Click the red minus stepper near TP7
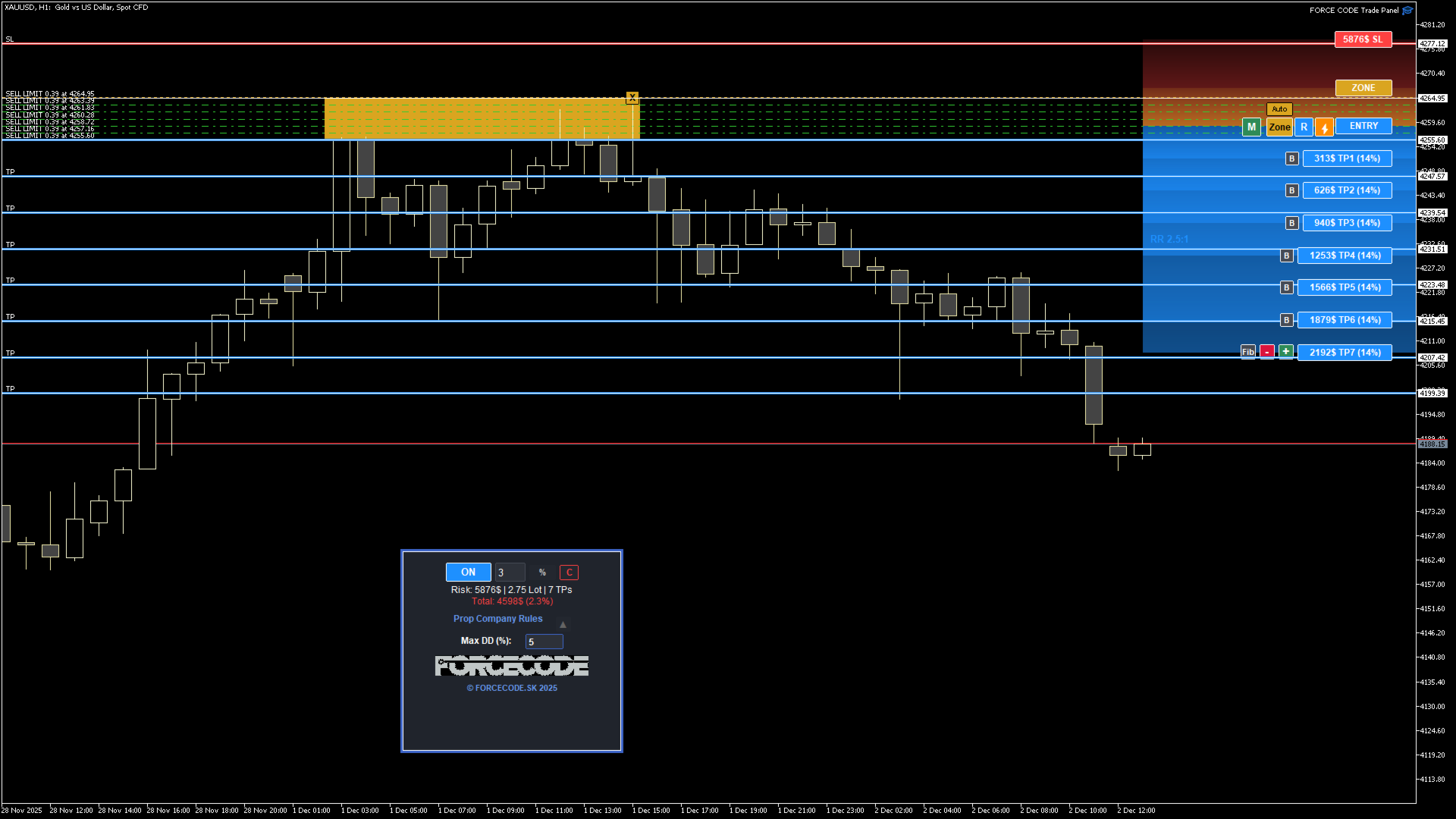This screenshot has height=819, width=1456. (1267, 351)
